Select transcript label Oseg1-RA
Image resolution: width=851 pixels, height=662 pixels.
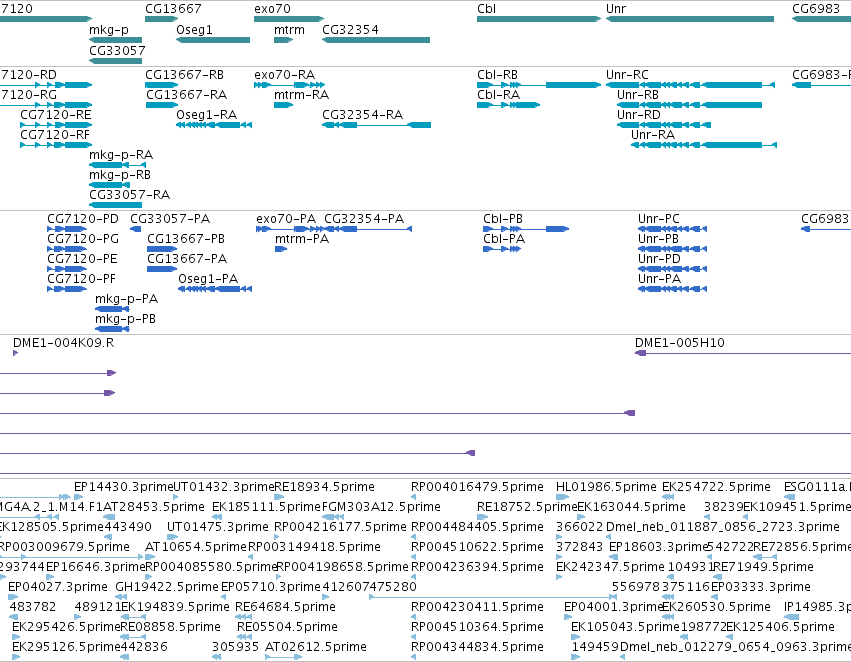tap(206, 115)
